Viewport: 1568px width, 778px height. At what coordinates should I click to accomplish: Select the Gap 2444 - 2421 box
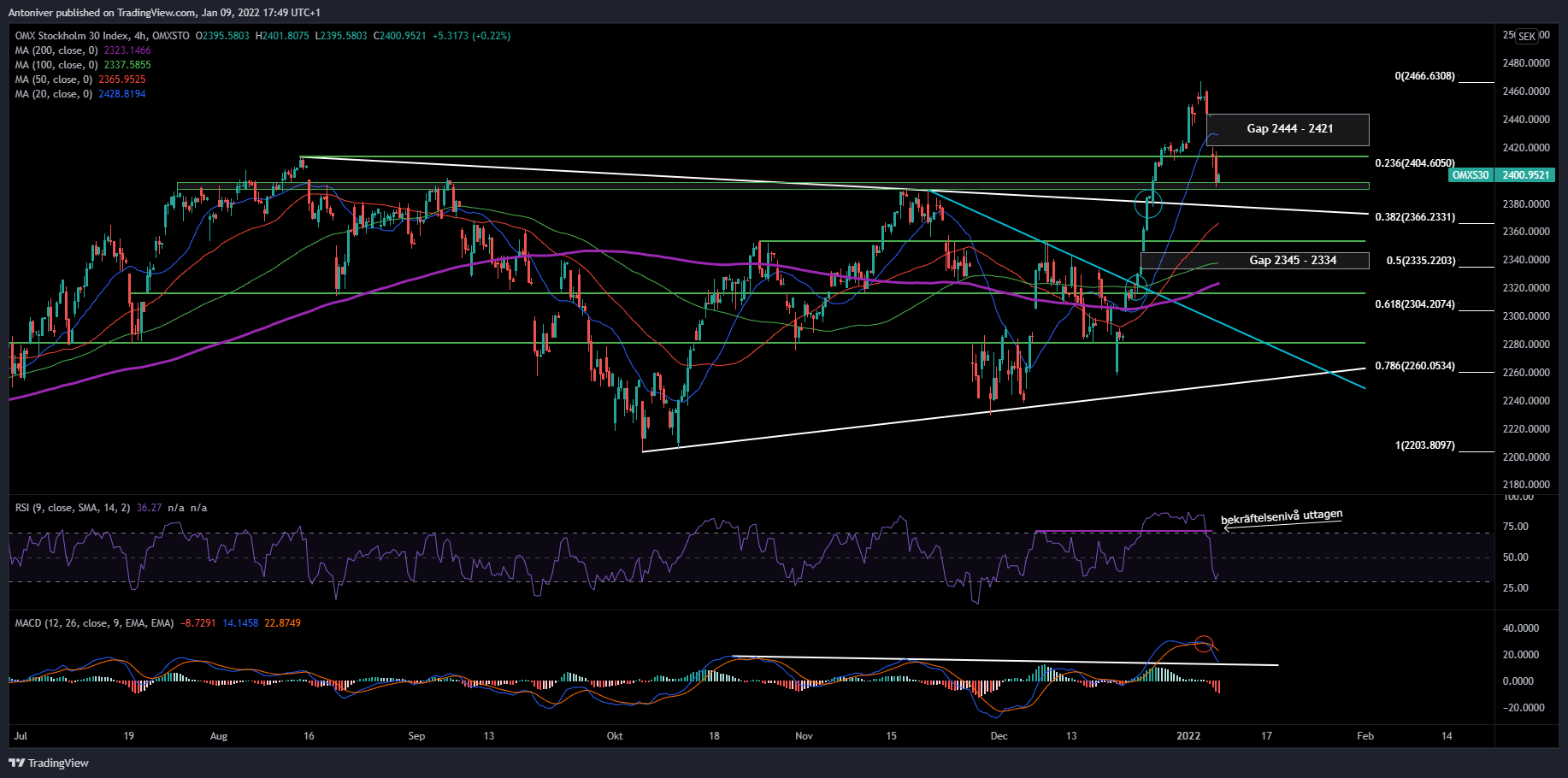pos(1288,129)
